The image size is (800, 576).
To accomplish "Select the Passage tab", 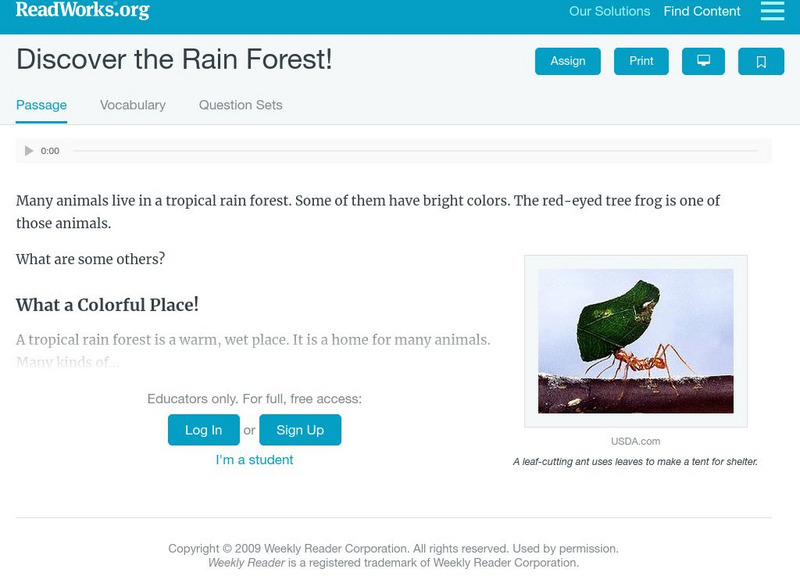I will pyautogui.click(x=41, y=105).
